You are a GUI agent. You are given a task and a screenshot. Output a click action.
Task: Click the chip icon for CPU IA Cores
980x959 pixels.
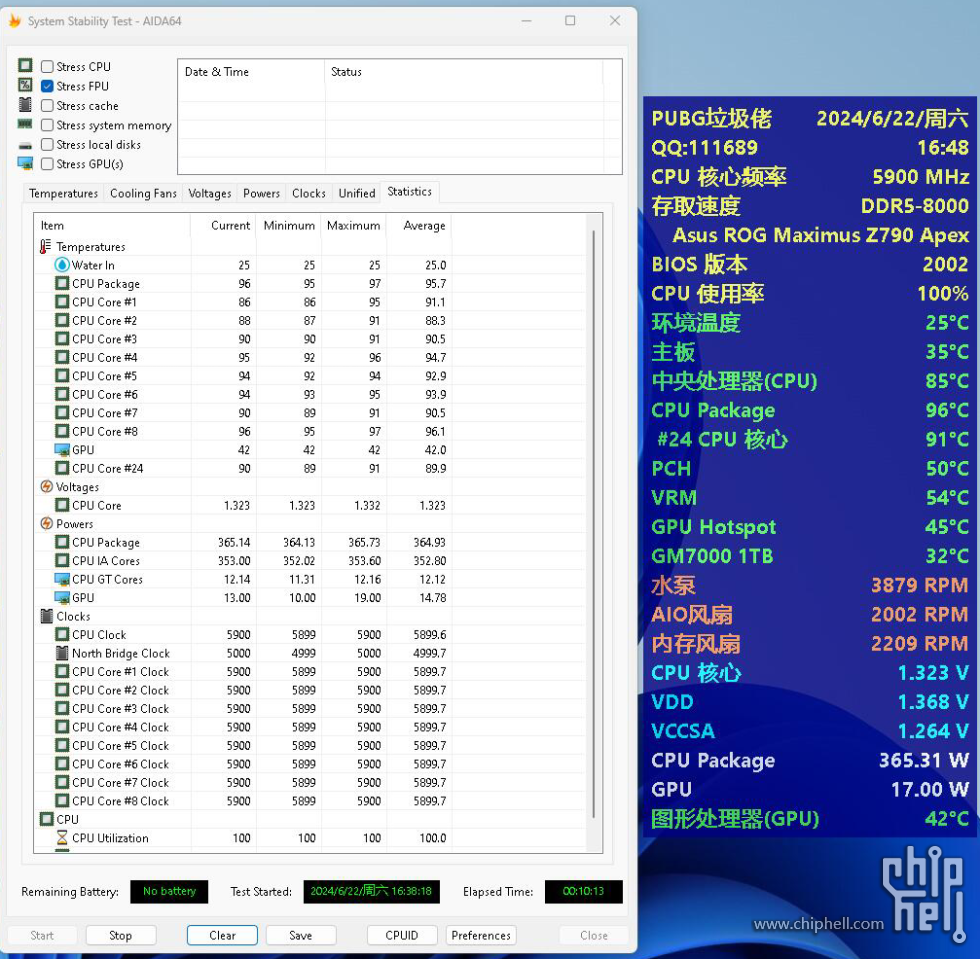pyautogui.click(x=62, y=560)
